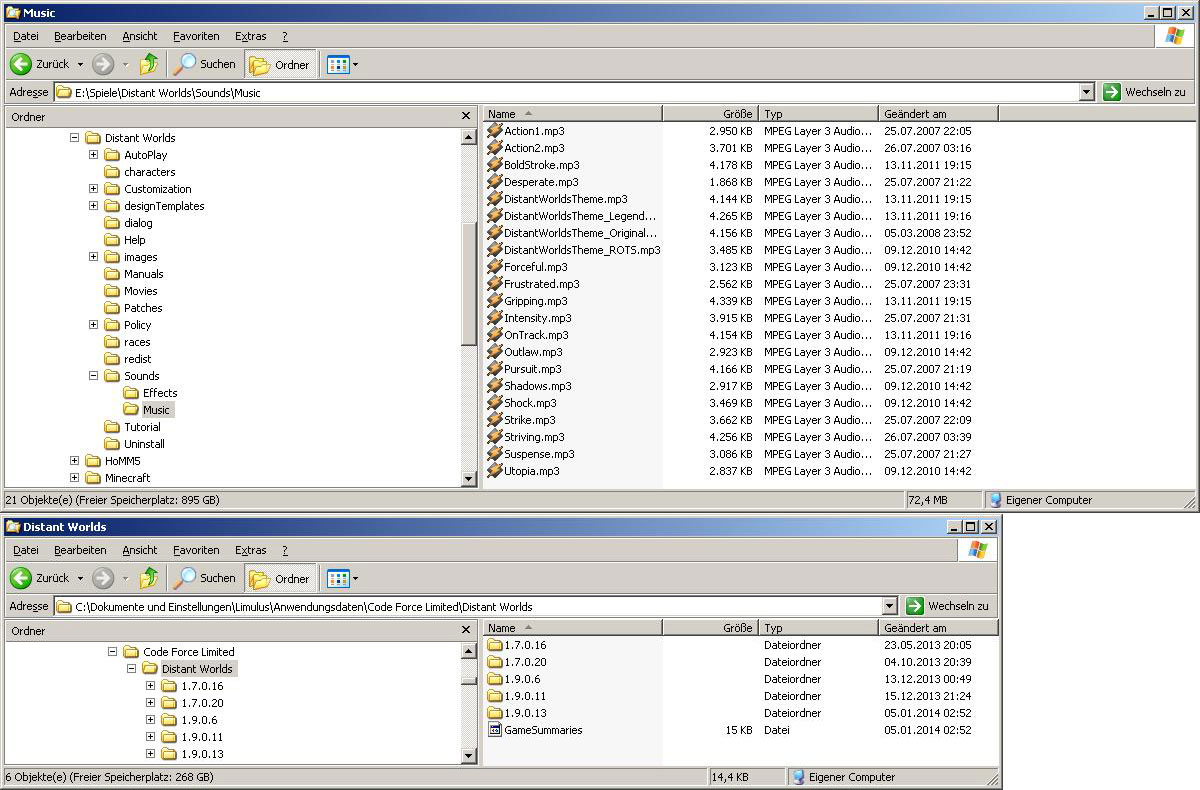Expand the AutoPlay tree node
Image resolution: width=1200 pixels, height=790 pixels.
[93, 155]
